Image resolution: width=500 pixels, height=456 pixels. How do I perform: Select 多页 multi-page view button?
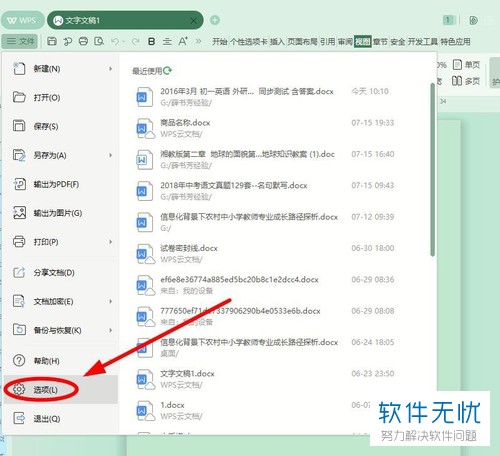[466, 81]
